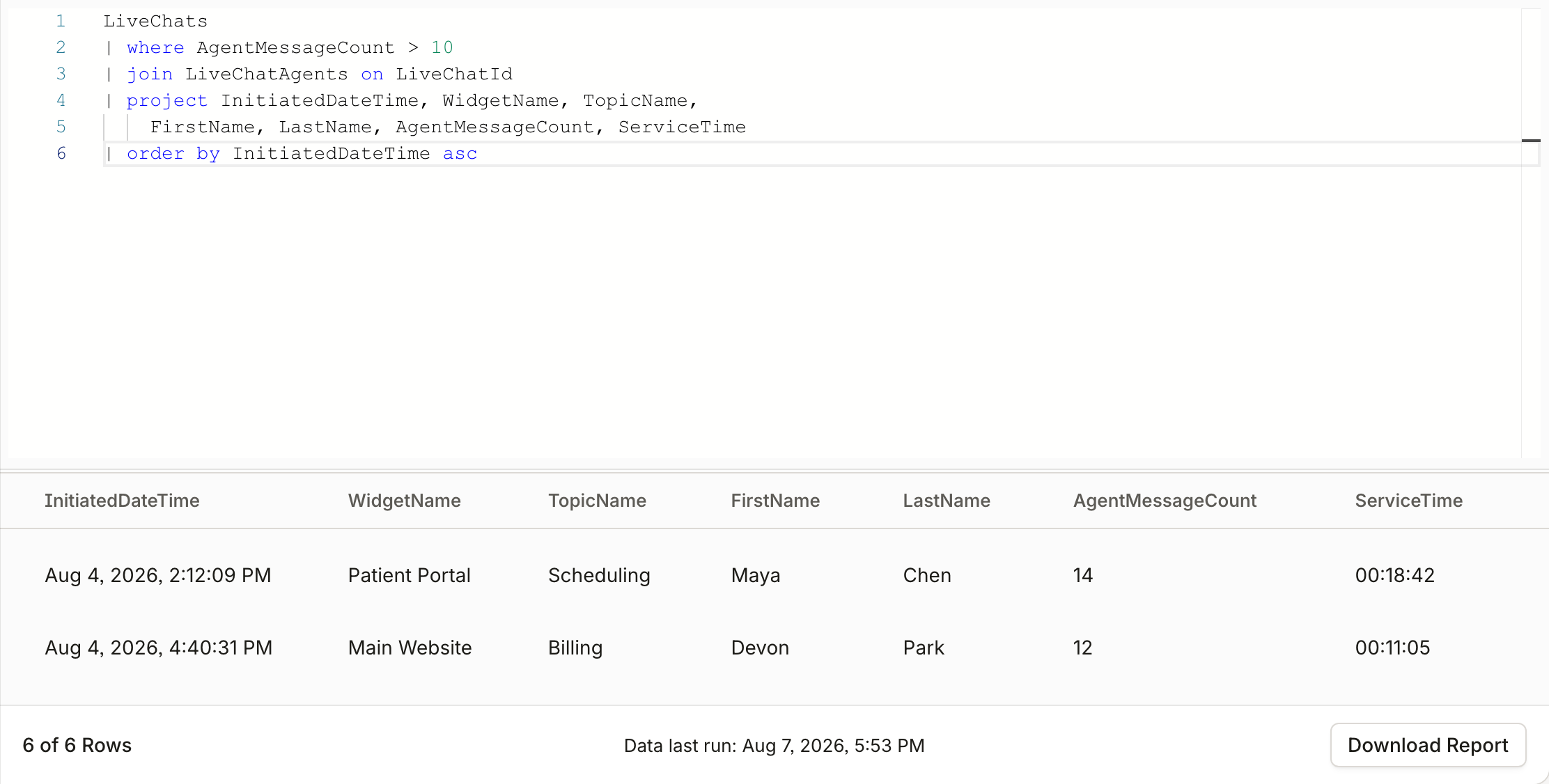Click the last name 'Park'

coord(924,648)
